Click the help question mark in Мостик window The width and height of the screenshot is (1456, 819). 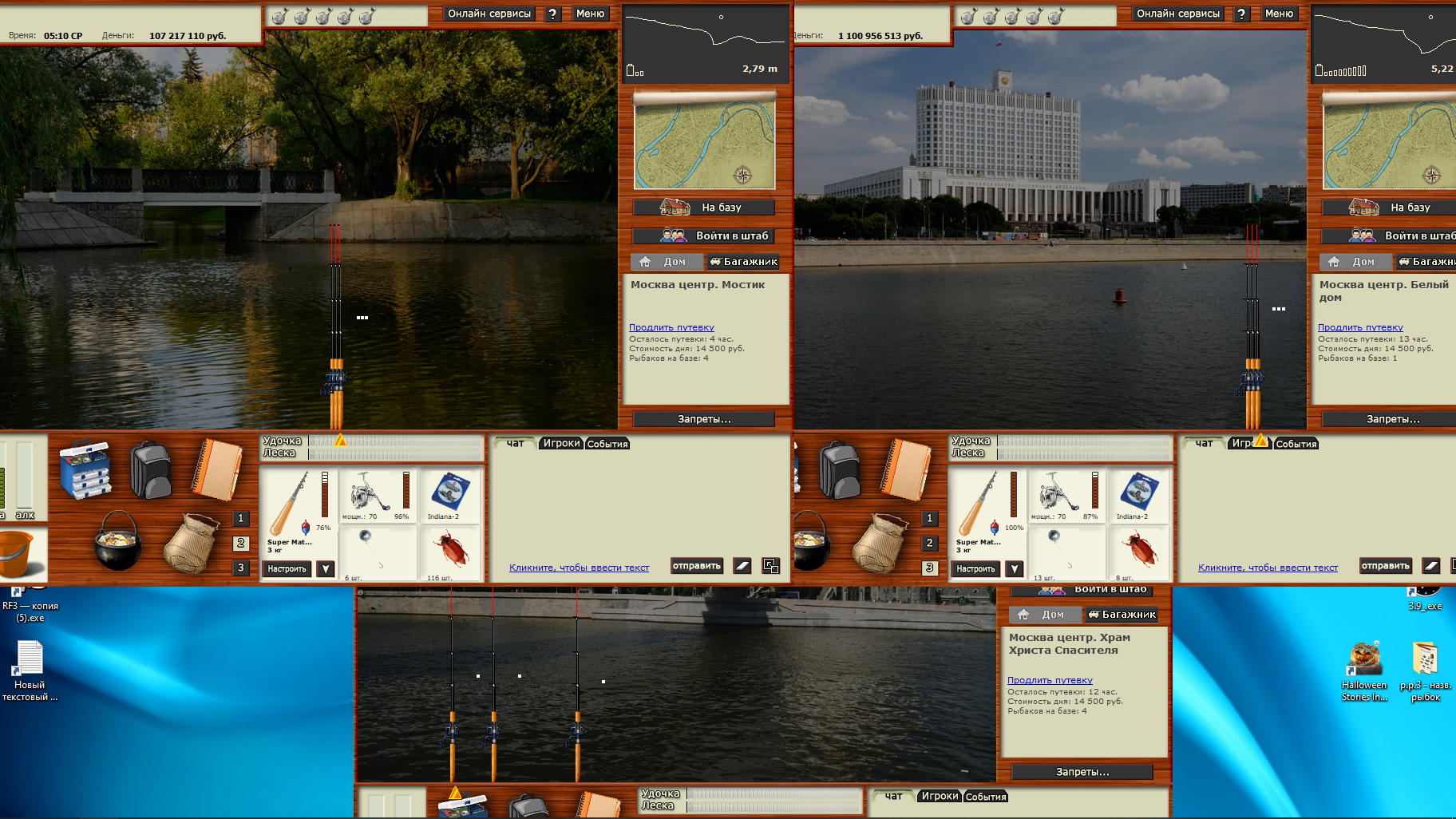point(552,14)
